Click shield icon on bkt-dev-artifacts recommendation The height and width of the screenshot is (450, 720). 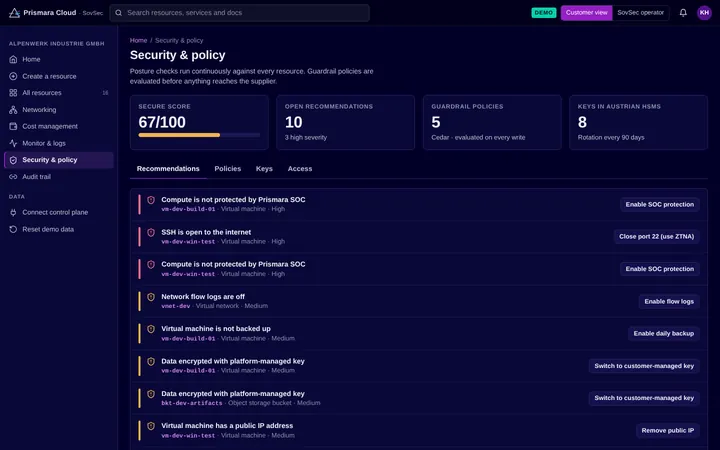point(151,394)
